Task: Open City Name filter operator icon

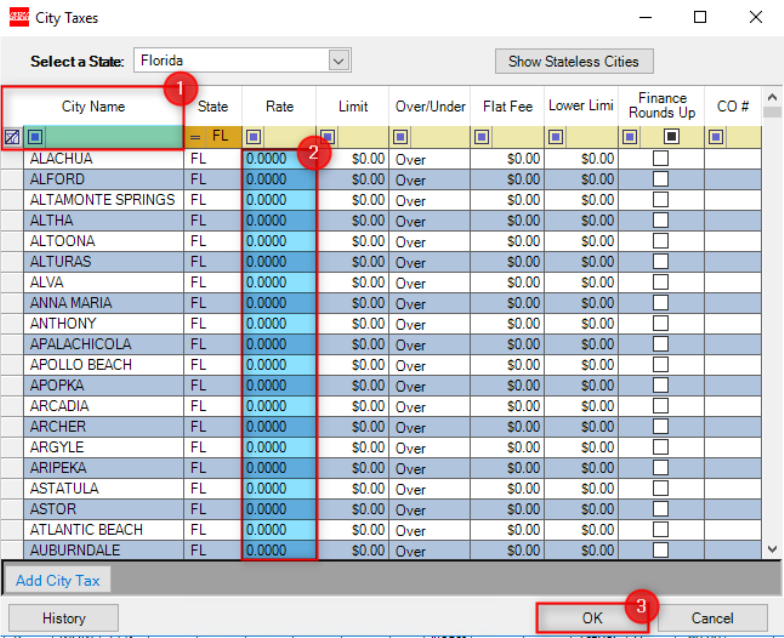Action: pyautogui.click(x=35, y=136)
